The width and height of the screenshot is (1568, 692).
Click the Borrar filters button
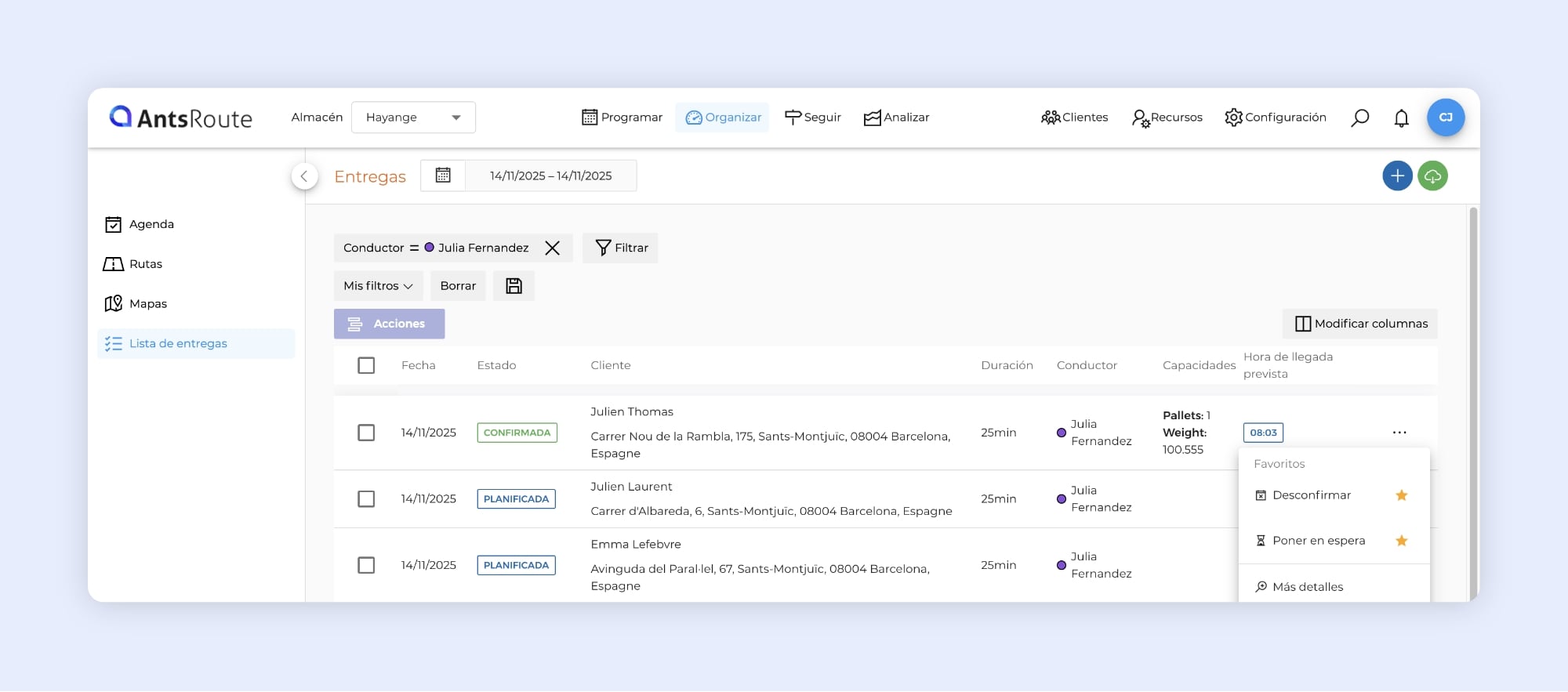point(458,286)
